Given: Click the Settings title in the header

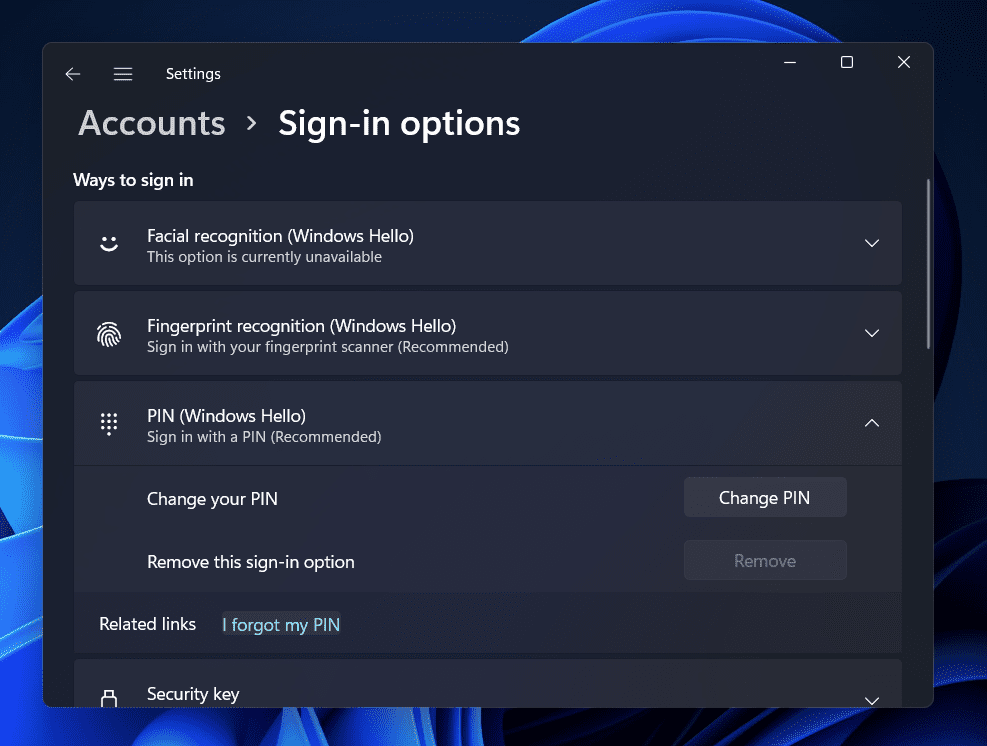Looking at the screenshot, I should [193, 73].
